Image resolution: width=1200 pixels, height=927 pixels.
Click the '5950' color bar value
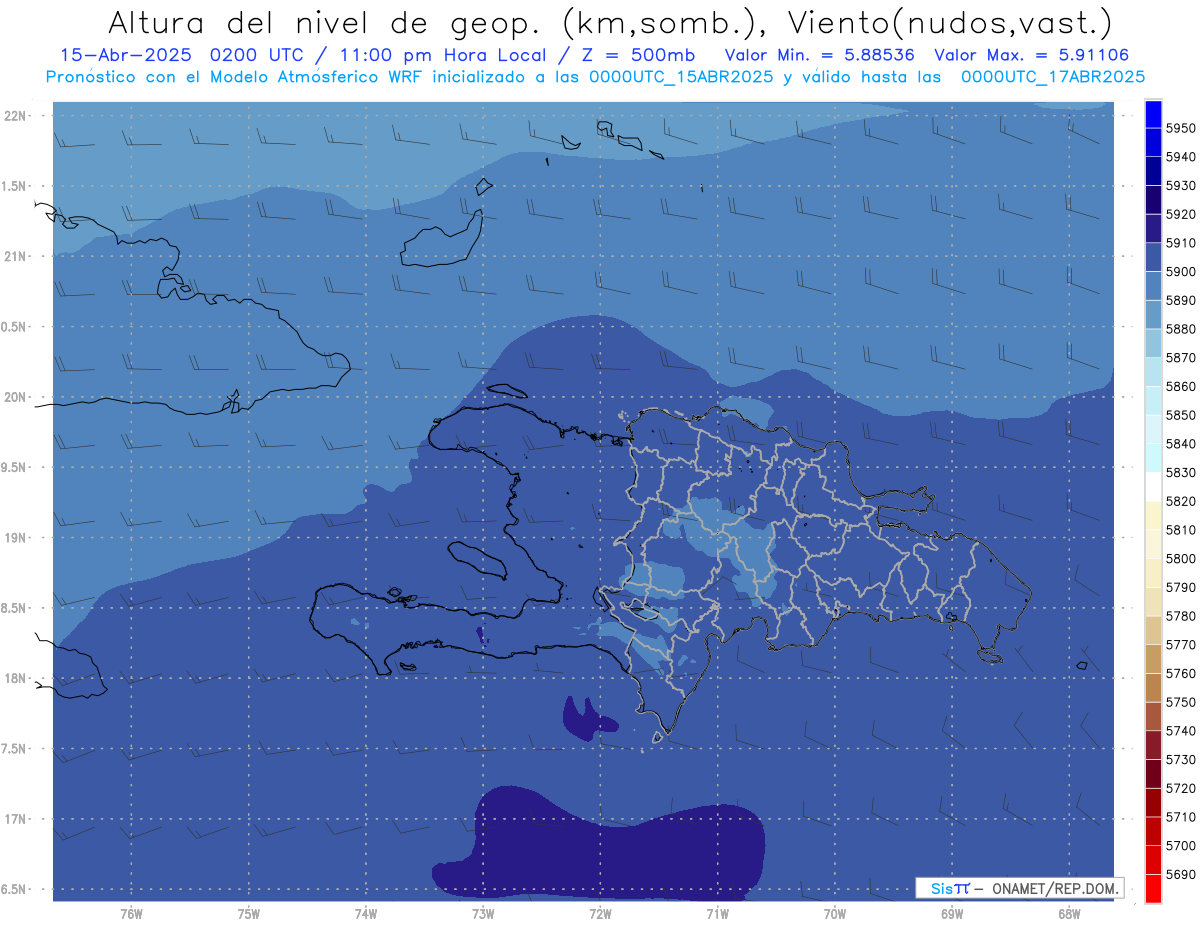coord(1181,128)
